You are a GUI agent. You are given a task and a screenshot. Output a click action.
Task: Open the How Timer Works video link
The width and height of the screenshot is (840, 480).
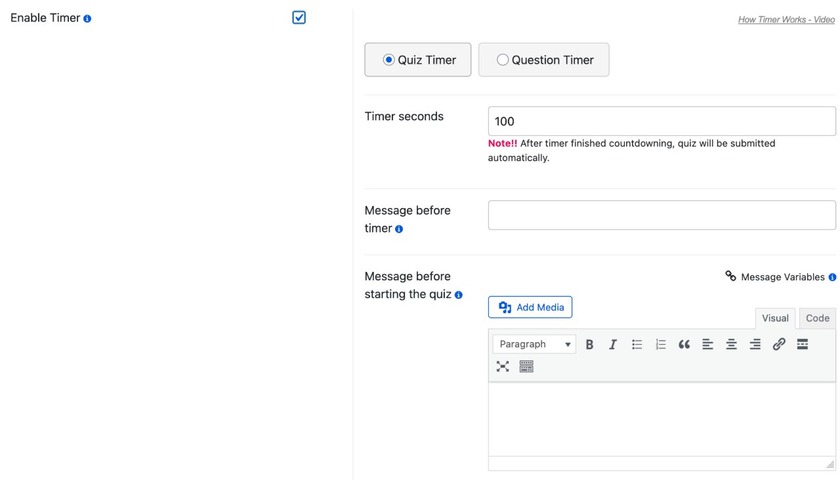click(786, 20)
